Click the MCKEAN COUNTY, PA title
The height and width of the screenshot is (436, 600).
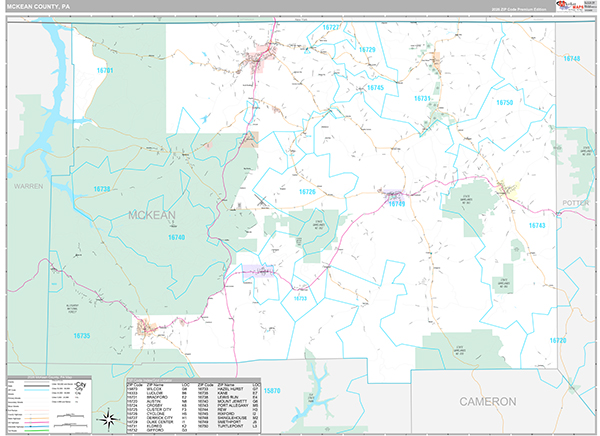pos(38,7)
